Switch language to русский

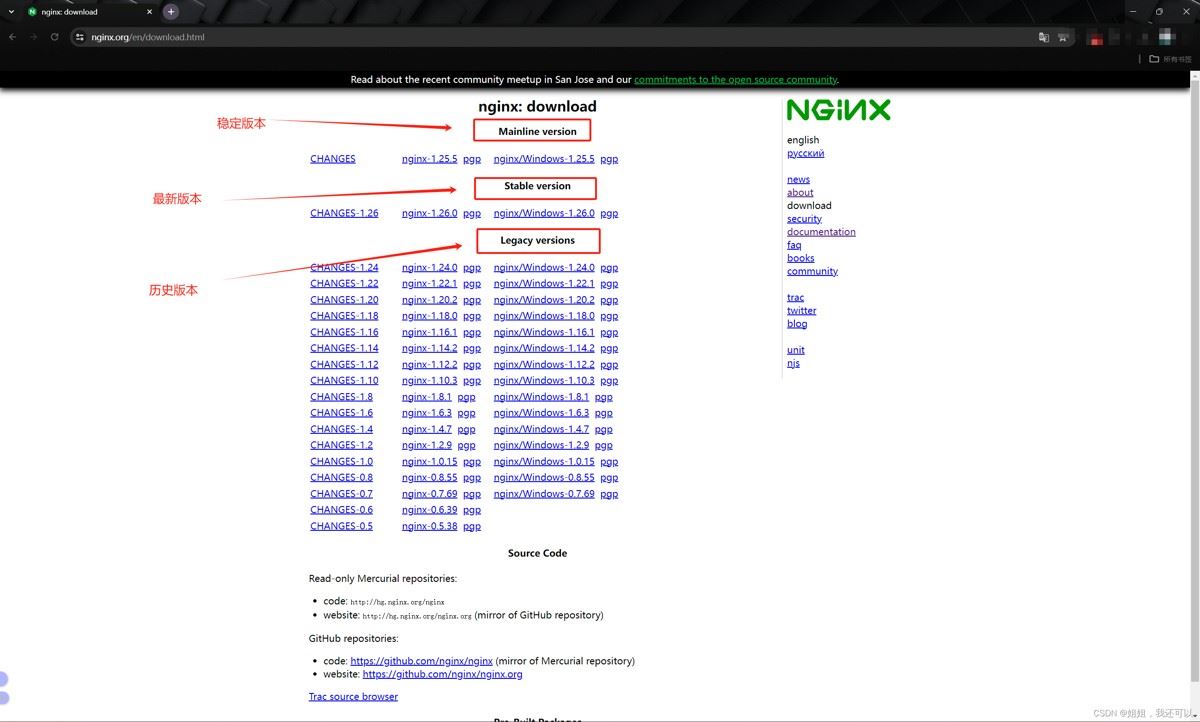(805, 153)
